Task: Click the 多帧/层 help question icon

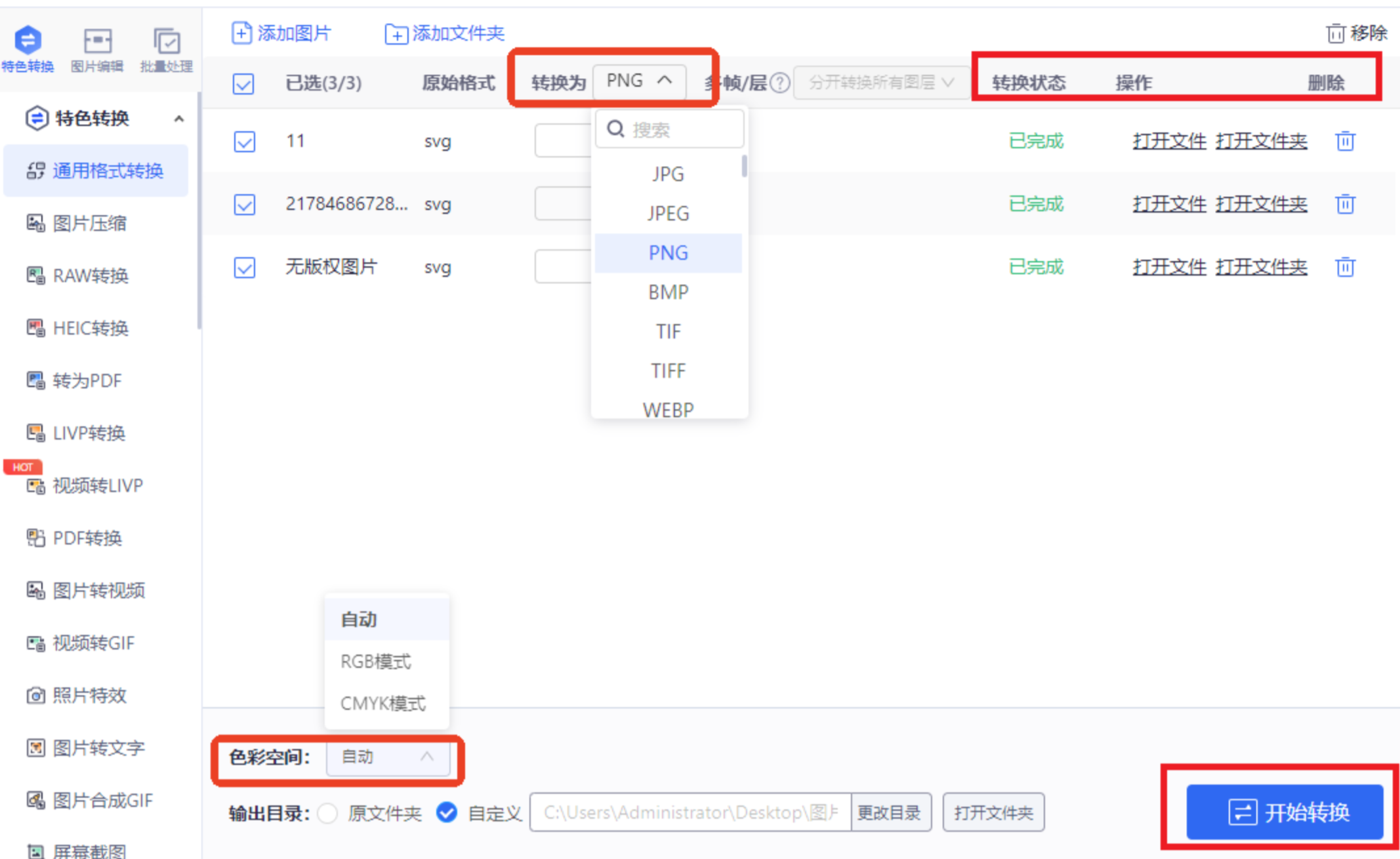Action: pyautogui.click(x=779, y=83)
